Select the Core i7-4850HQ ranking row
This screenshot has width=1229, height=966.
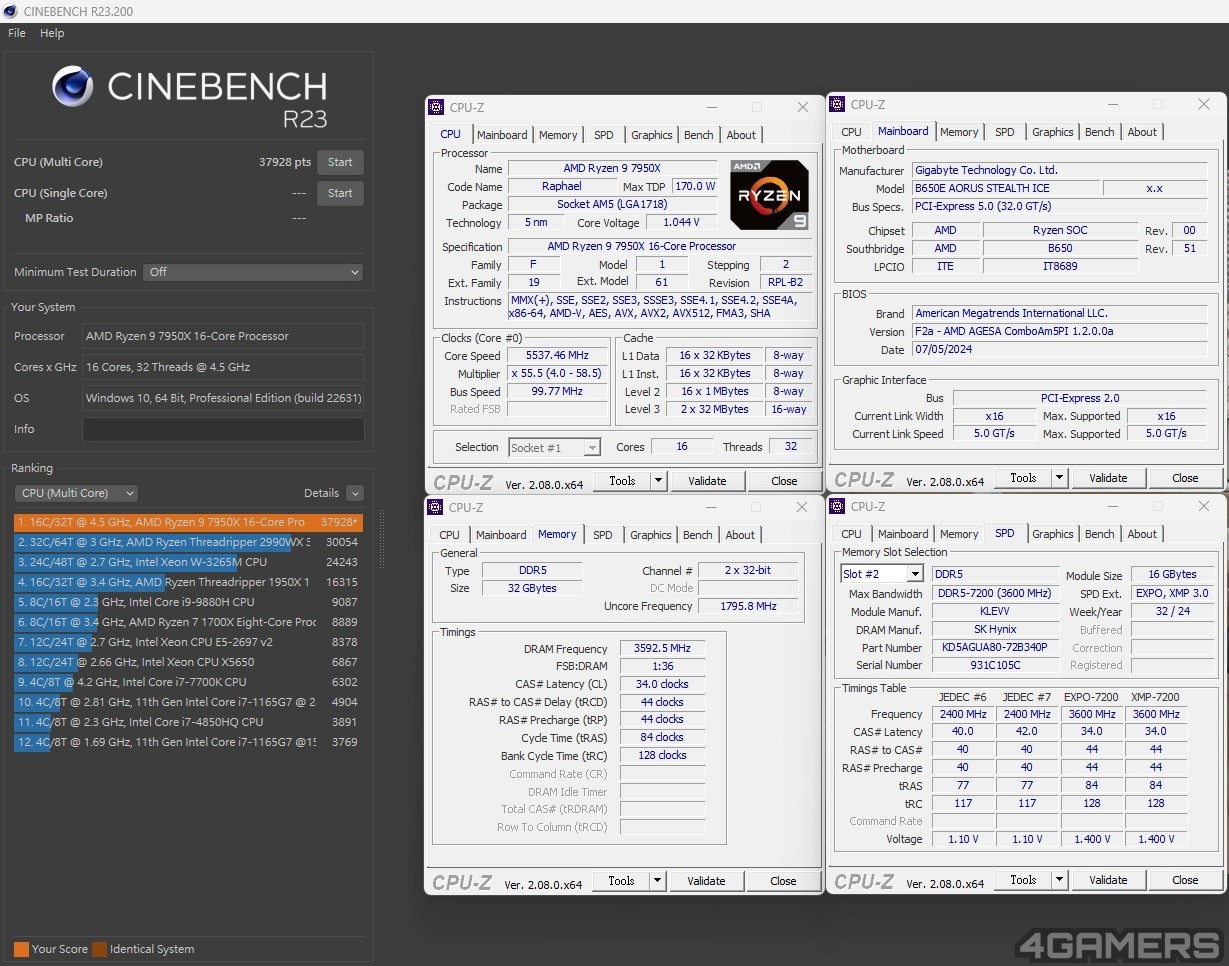(188, 722)
